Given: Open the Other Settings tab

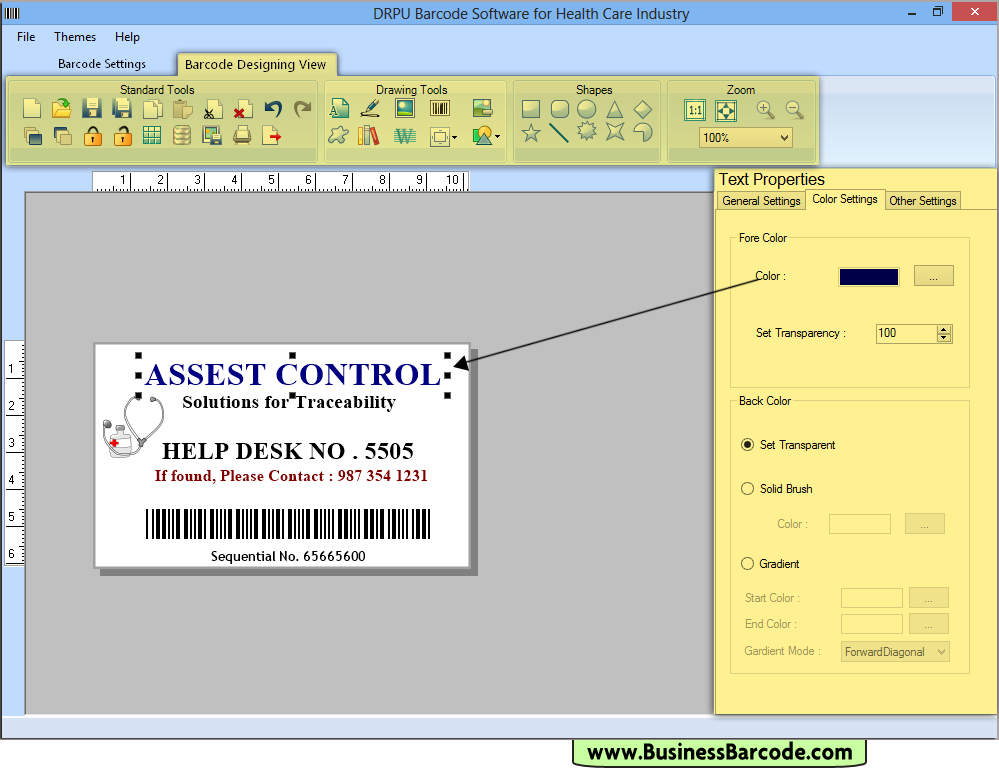Looking at the screenshot, I should click(x=922, y=201).
